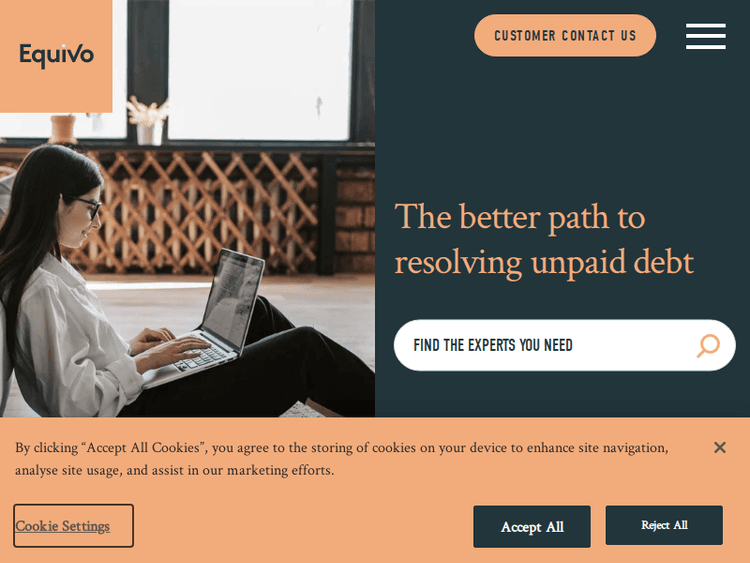The height and width of the screenshot is (563, 750).
Task: Dismiss the cookie banner with X
Action: (x=719, y=447)
